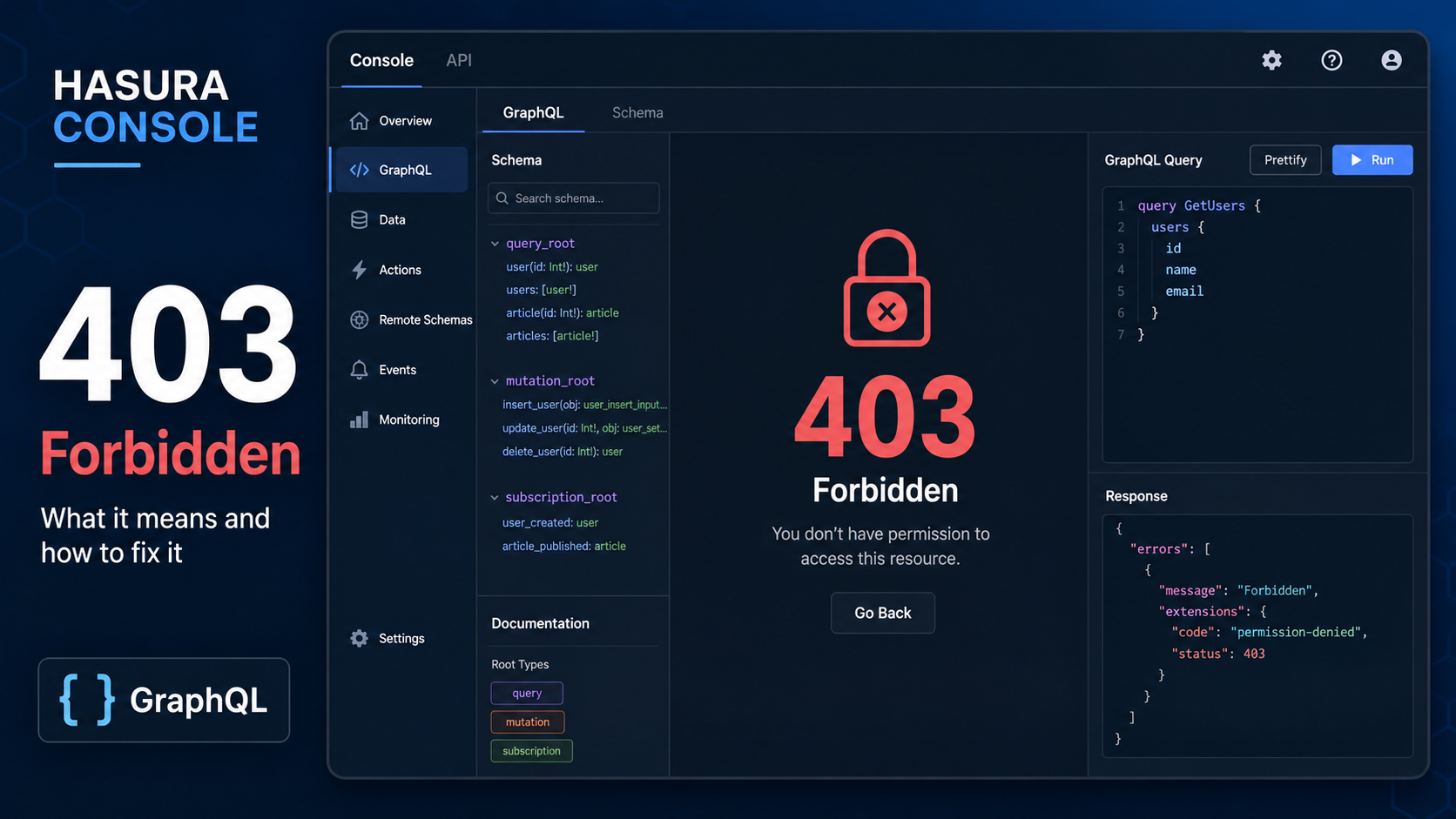Click the Remote Schemas globe icon
The height and width of the screenshot is (819, 1456).
pyautogui.click(x=359, y=319)
